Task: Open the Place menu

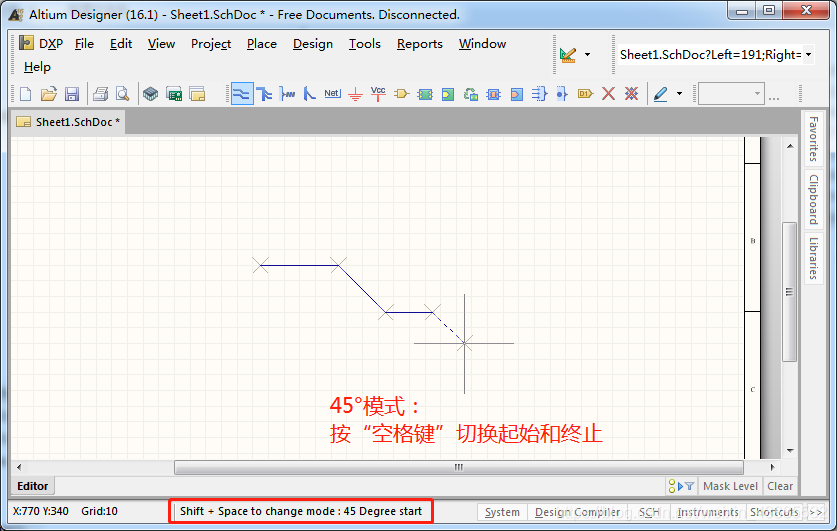Action: [262, 44]
